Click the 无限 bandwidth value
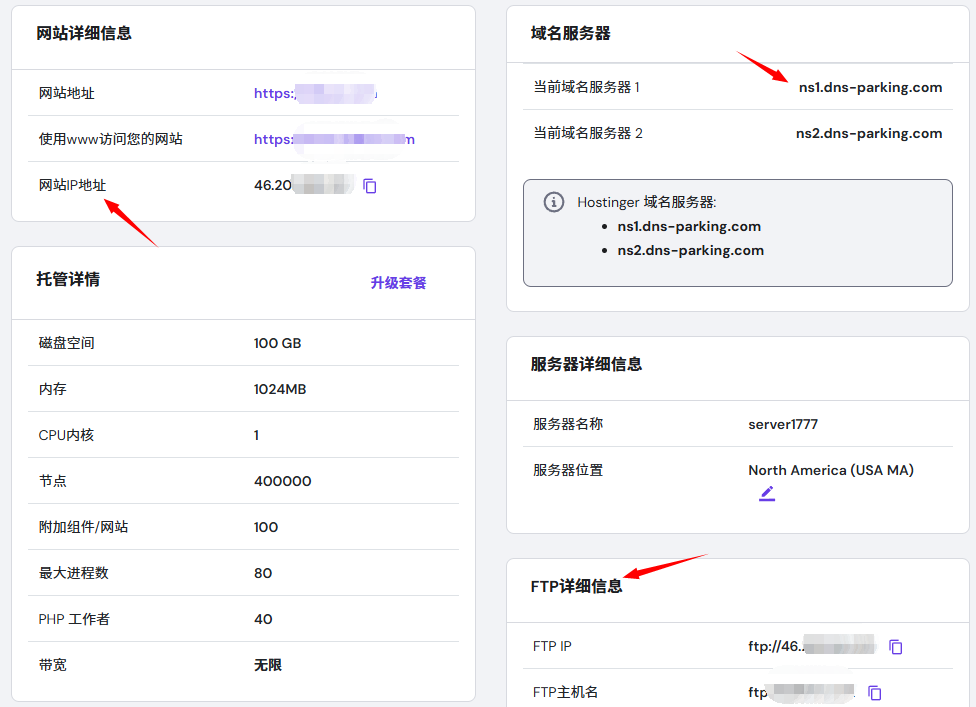The image size is (976, 707). tap(268, 665)
